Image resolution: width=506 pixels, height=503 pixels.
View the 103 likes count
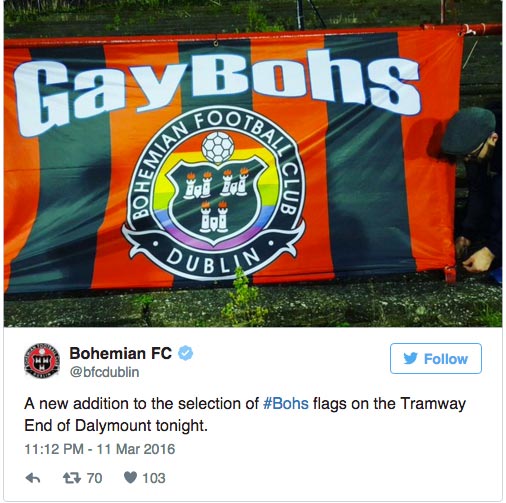[x=154, y=478]
